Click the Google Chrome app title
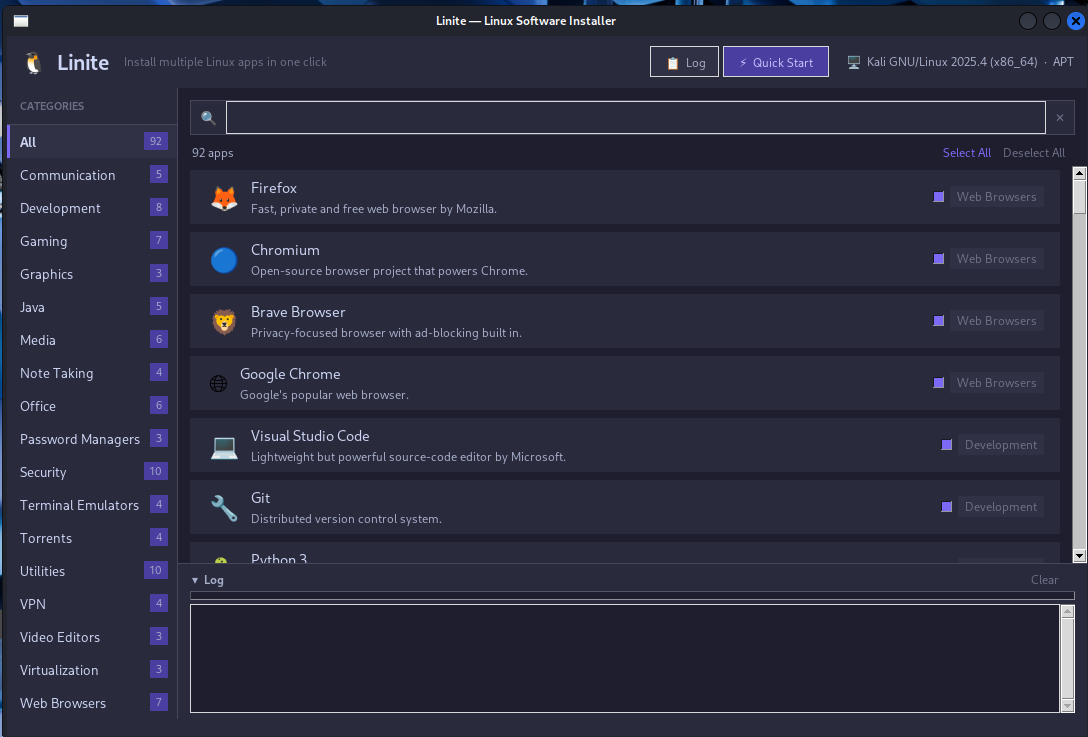The height and width of the screenshot is (737, 1088). tap(290, 374)
